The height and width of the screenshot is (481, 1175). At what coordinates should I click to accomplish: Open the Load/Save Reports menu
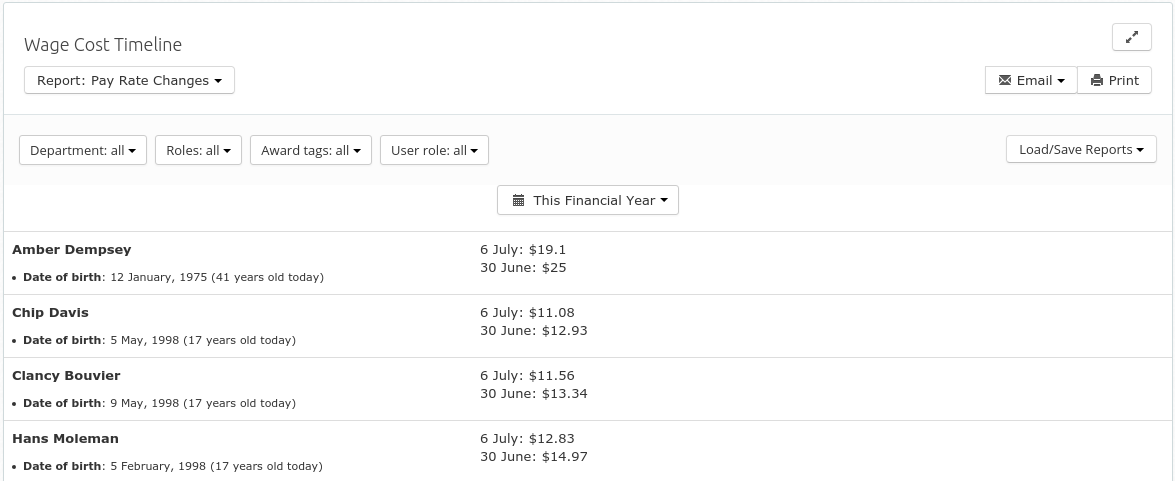(1081, 149)
